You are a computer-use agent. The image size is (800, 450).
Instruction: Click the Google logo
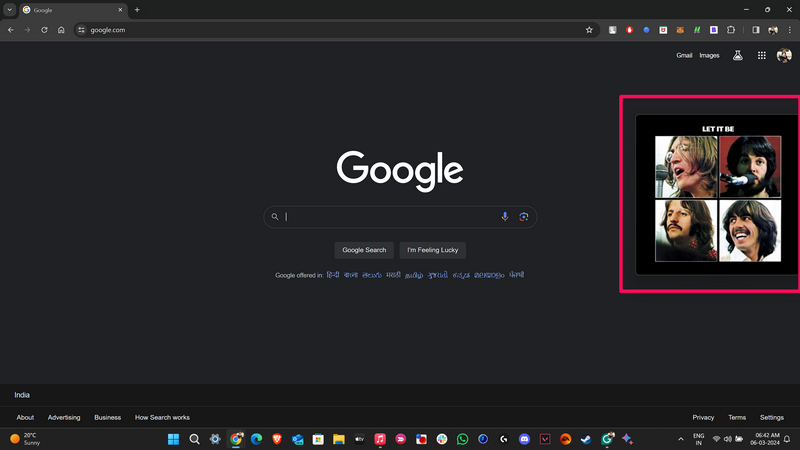[400, 170]
